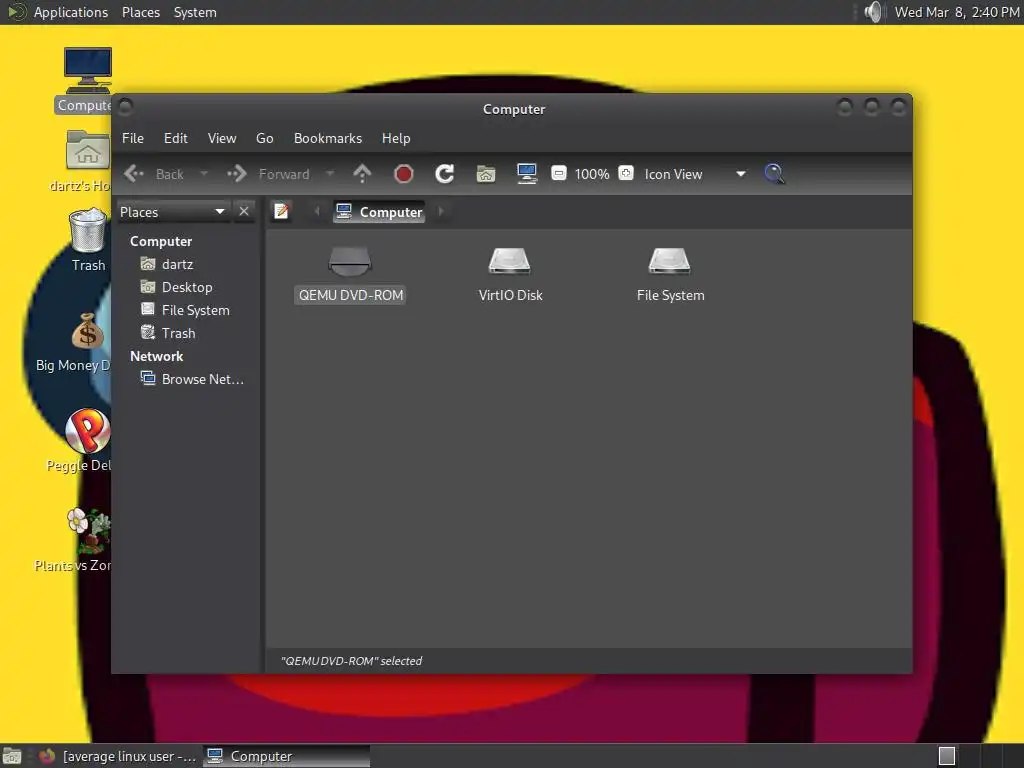This screenshot has width=1024, height=768.
Task: Open the Edit menu
Action: tap(175, 138)
